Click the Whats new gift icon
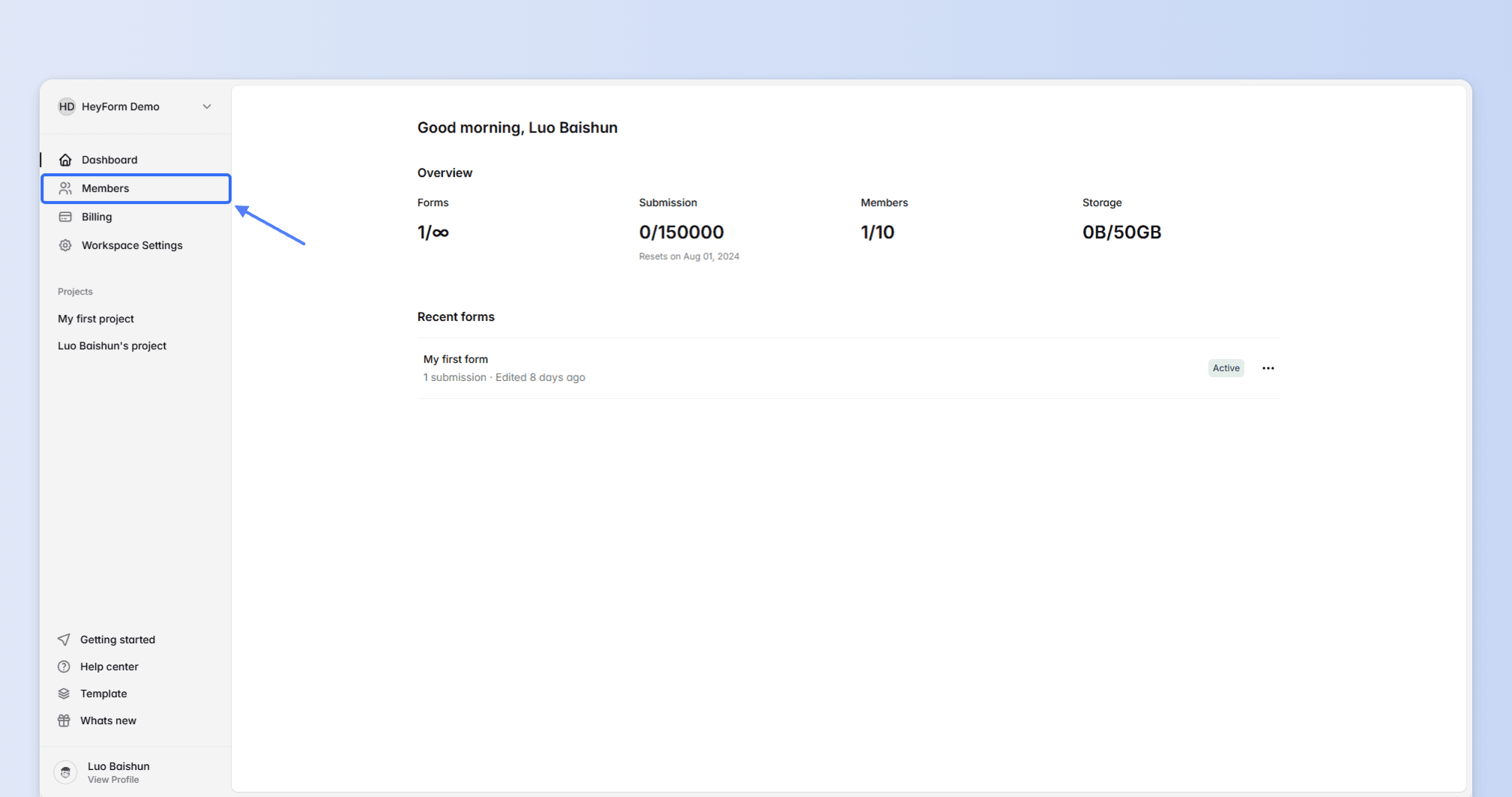 point(64,721)
